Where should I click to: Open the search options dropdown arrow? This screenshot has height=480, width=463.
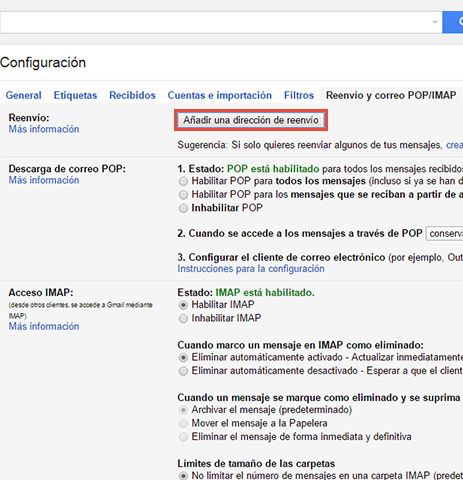click(435, 22)
